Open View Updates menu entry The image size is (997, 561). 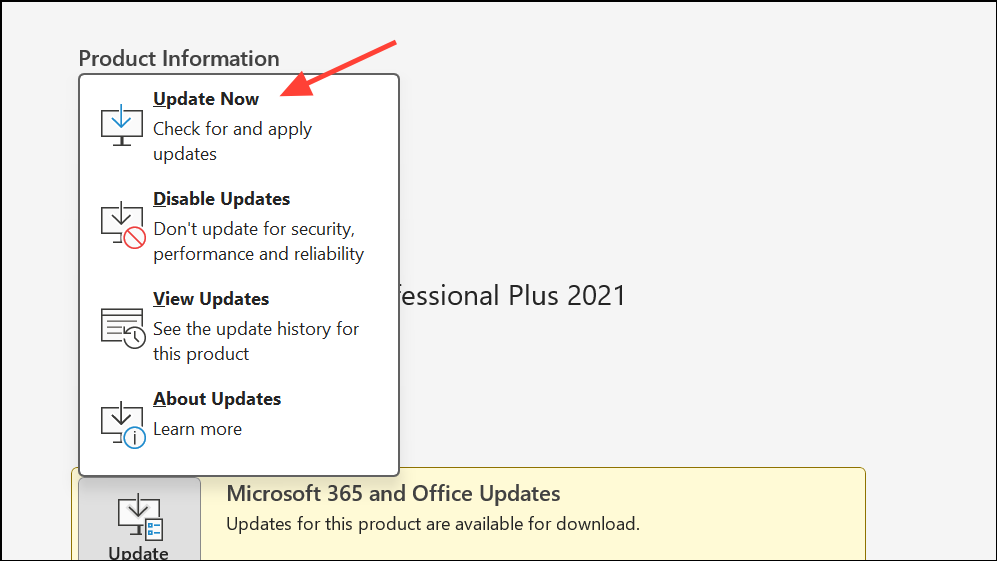pos(211,299)
